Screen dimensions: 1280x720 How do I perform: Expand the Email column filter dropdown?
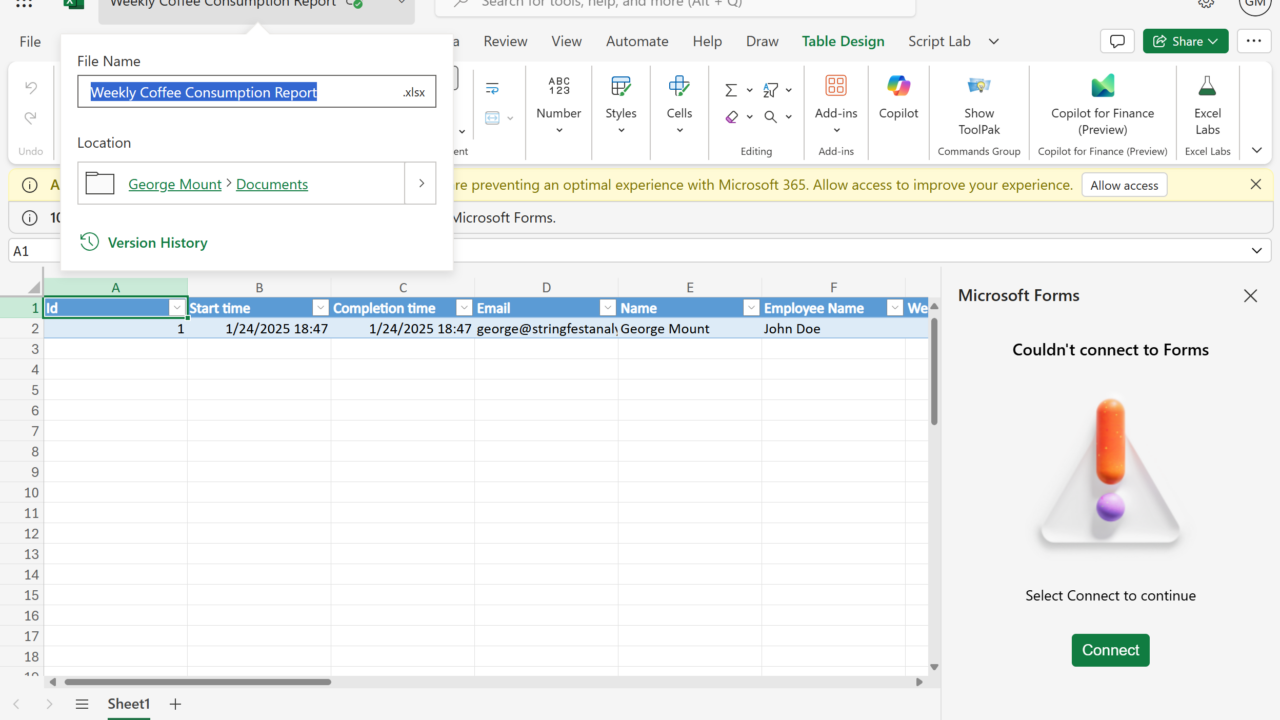pos(607,308)
